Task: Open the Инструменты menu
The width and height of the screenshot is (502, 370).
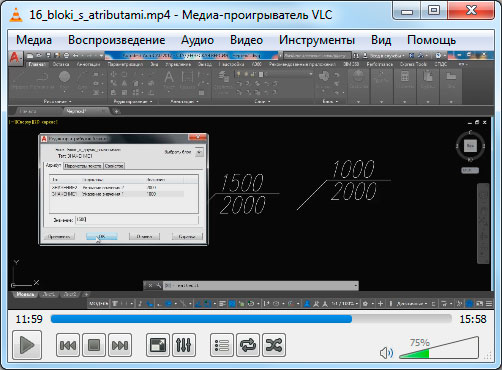Action: click(x=317, y=40)
